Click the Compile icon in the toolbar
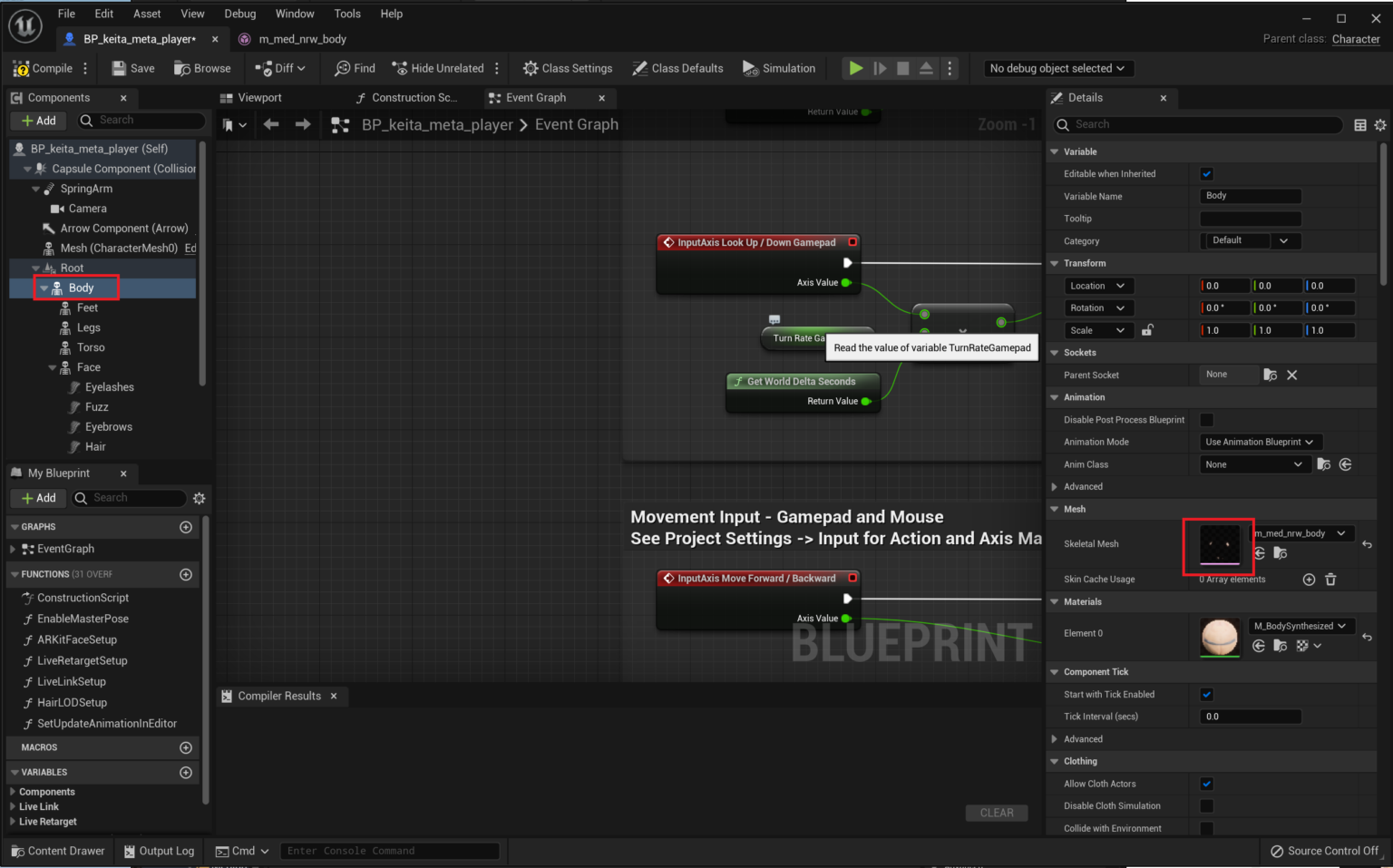Image resolution: width=1393 pixels, height=868 pixels. [23, 68]
